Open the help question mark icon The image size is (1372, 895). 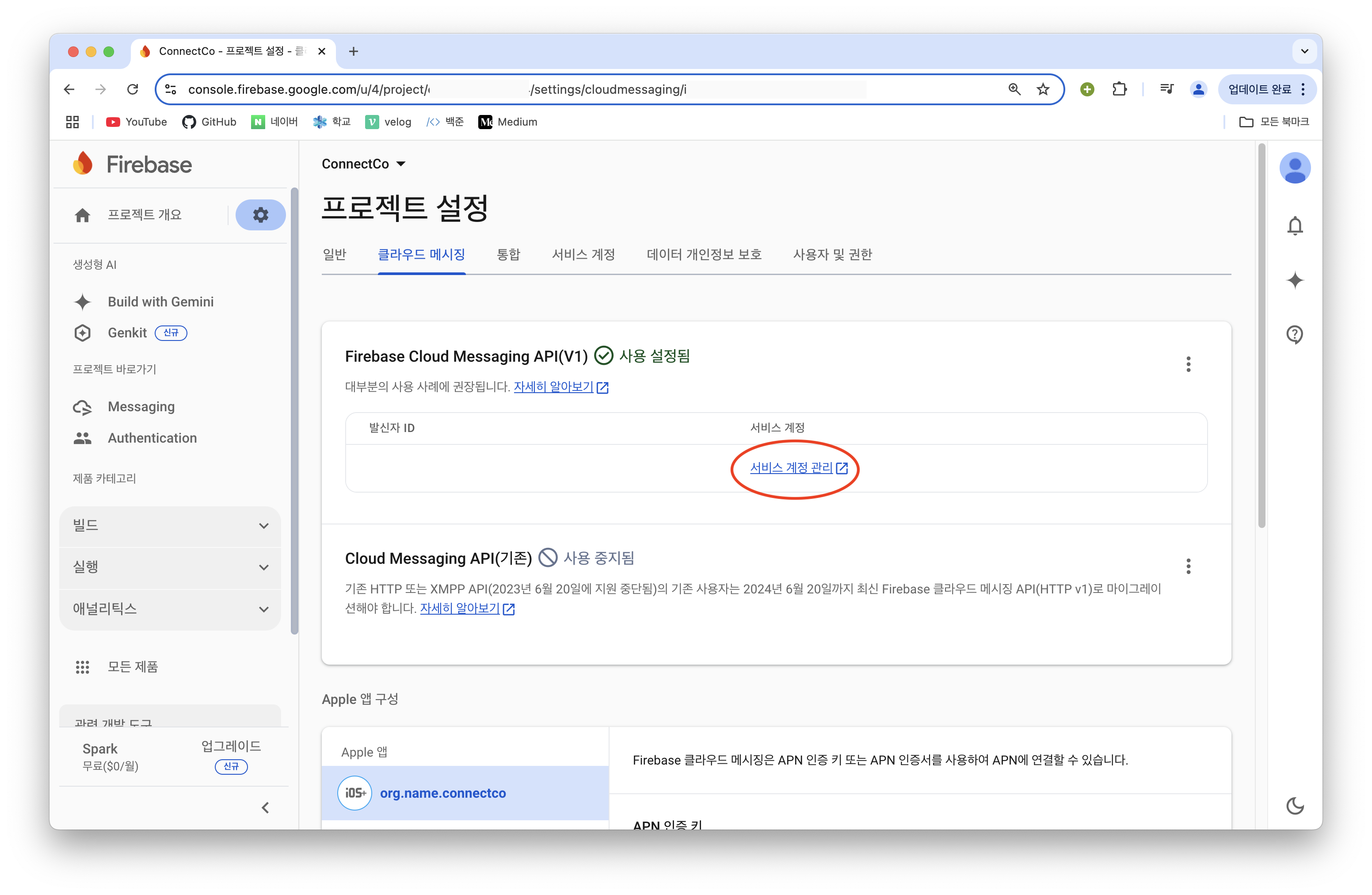1295,334
